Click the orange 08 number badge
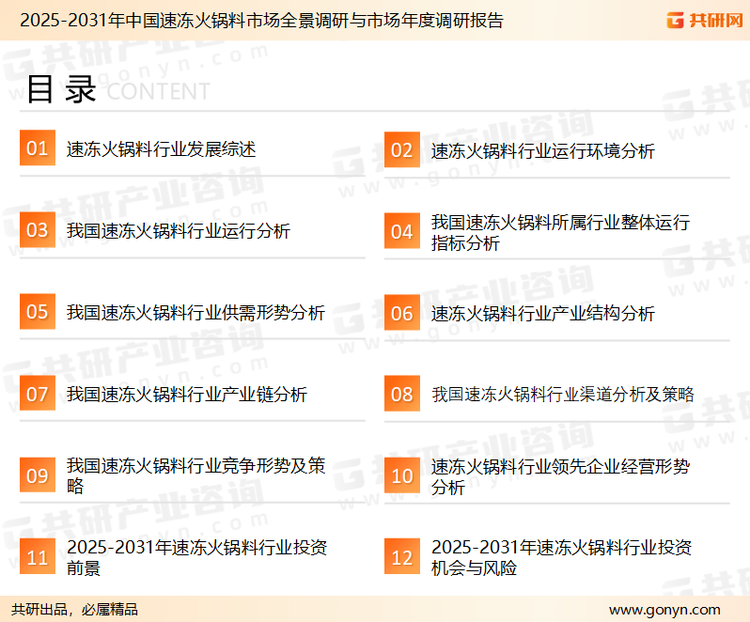This screenshot has width=750, height=622. pos(402,394)
